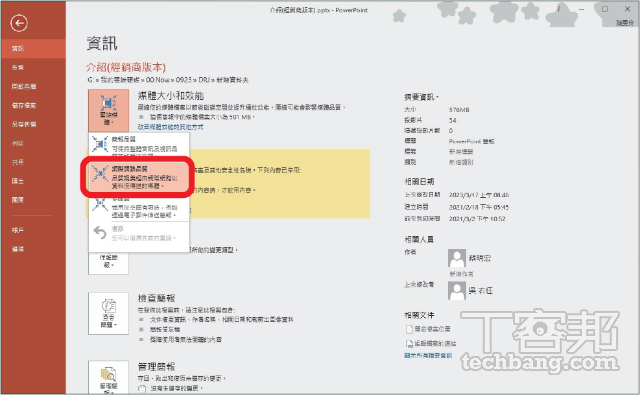
Task: Click the file path breadcrumb under the title
Action: coord(168,80)
